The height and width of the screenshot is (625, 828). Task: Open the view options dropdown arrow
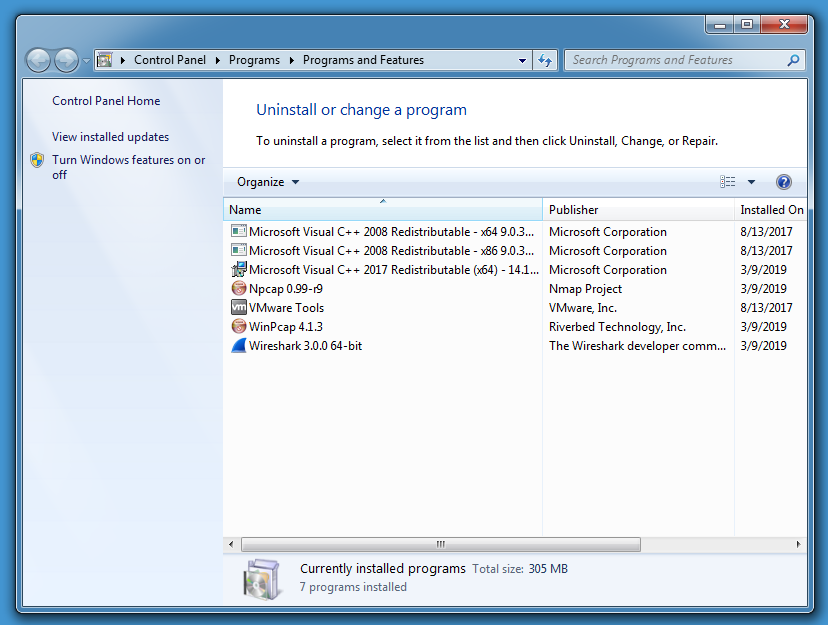pos(751,182)
